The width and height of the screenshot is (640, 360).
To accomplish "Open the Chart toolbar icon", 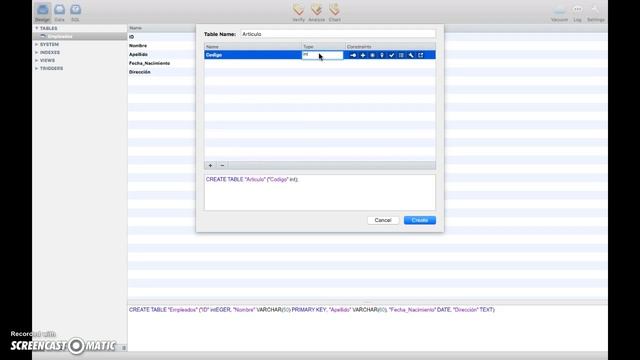I will tap(335, 12).
